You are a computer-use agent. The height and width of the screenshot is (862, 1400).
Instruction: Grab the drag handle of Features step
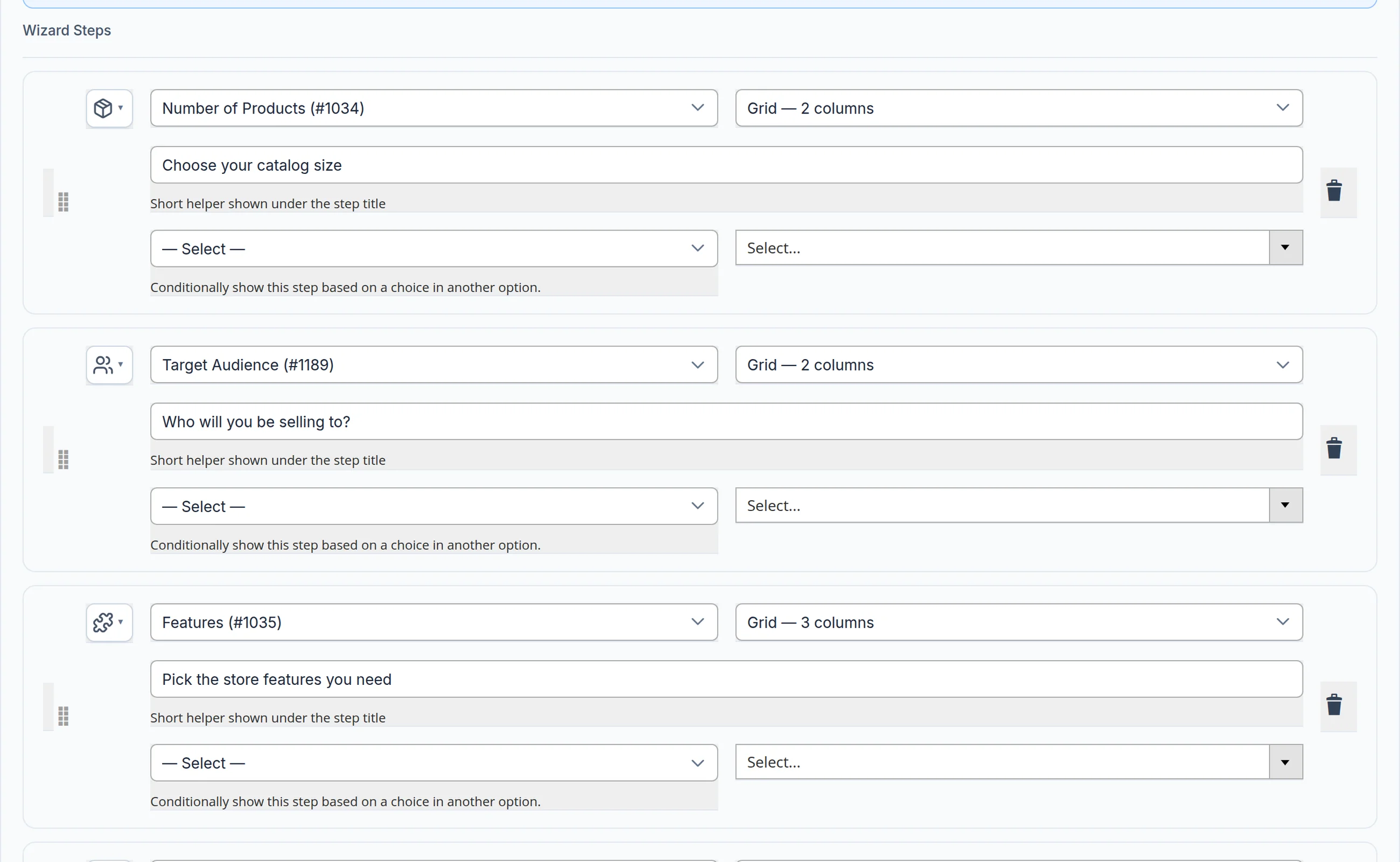tap(64, 716)
